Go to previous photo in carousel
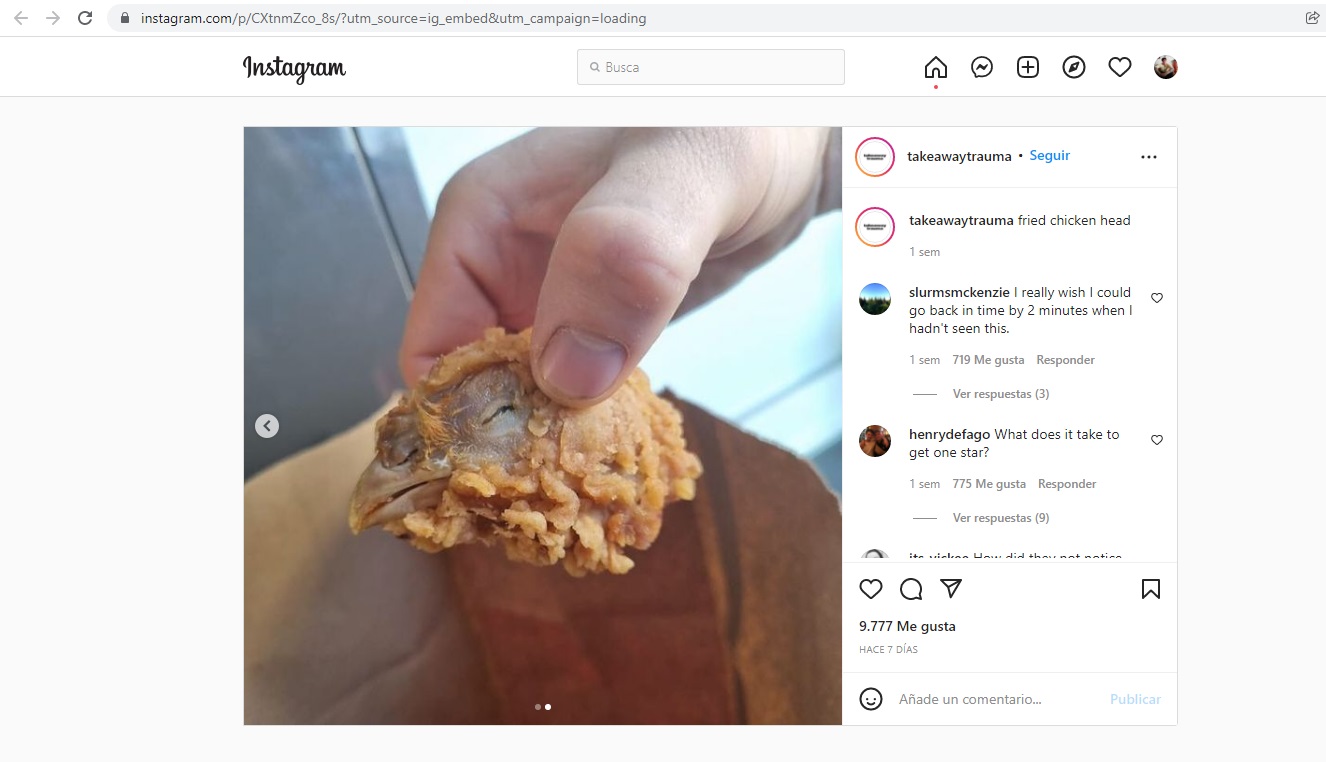This screenshot has height=762, width=1326. pos(266,426)
